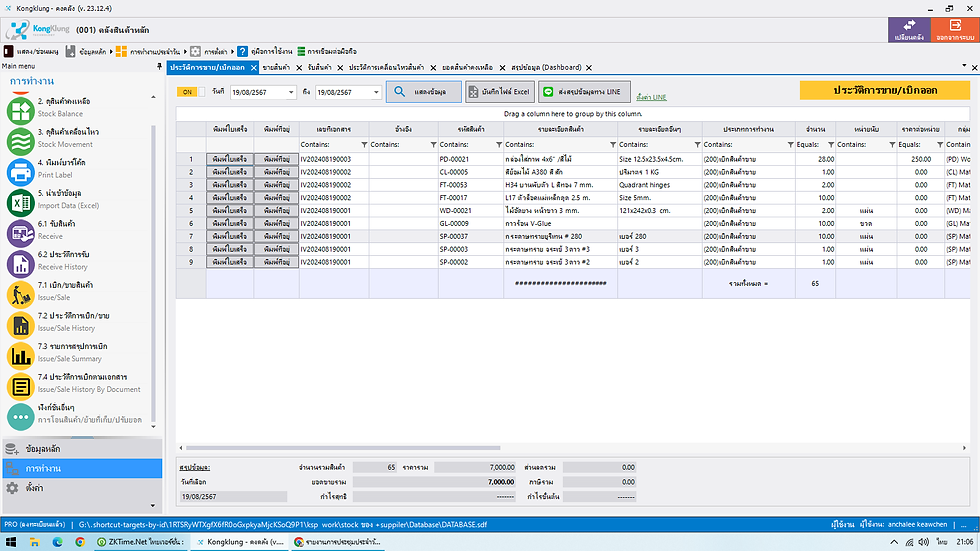Open Import Data (Excel) module
Viewport: 980px width, 551px height.
(x=22, y=201)
